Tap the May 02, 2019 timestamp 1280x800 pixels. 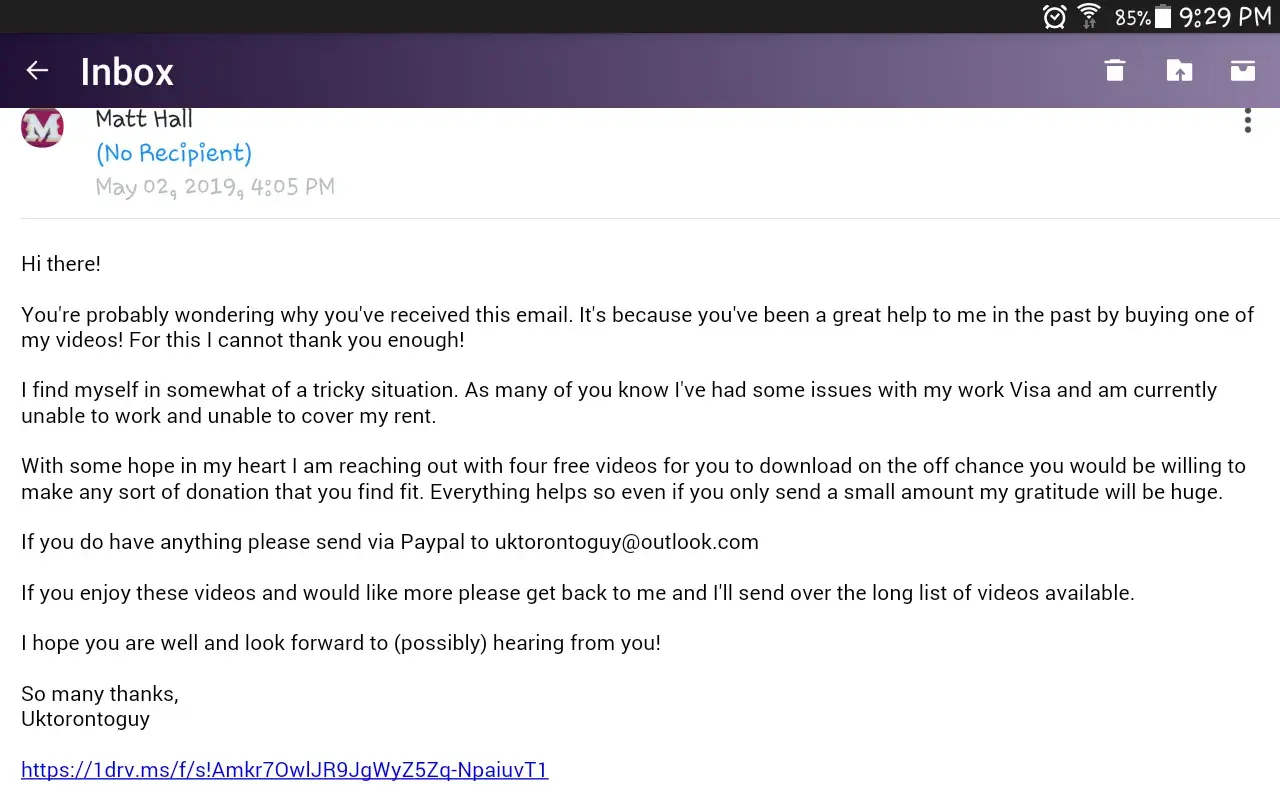[215, 187]
